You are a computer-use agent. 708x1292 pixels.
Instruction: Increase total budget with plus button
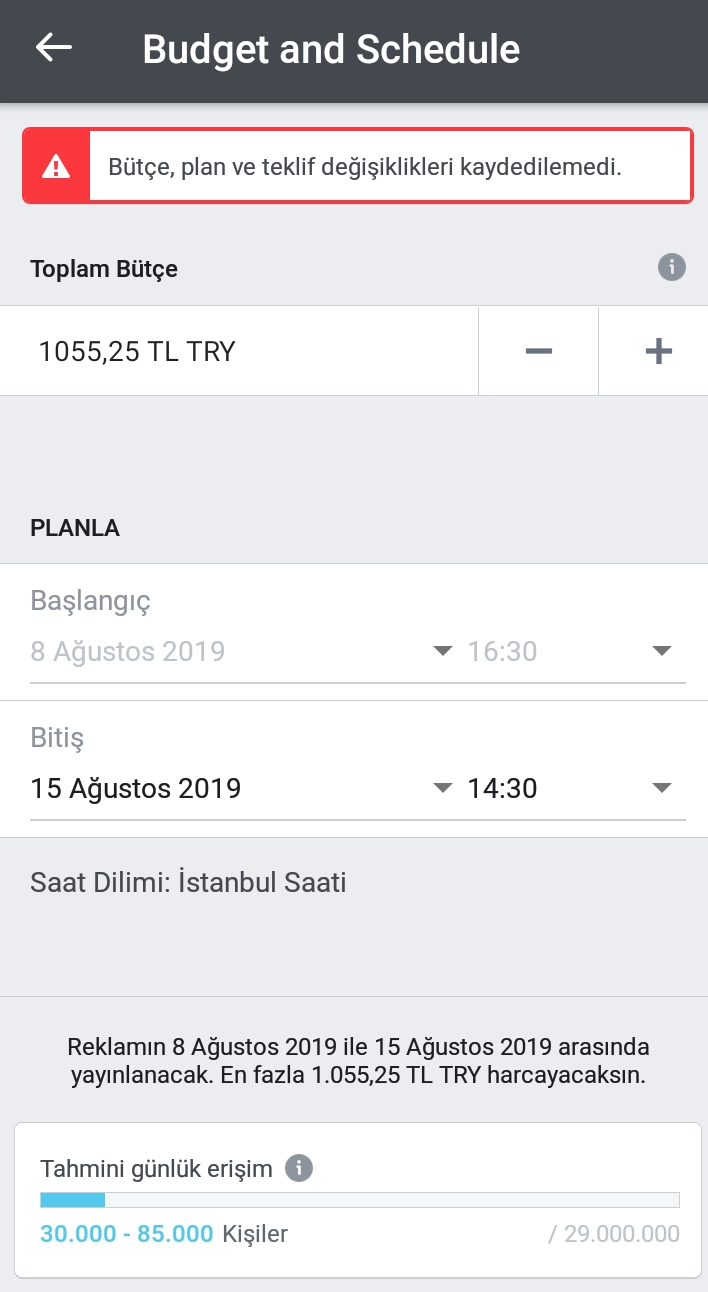pos(657,351)
